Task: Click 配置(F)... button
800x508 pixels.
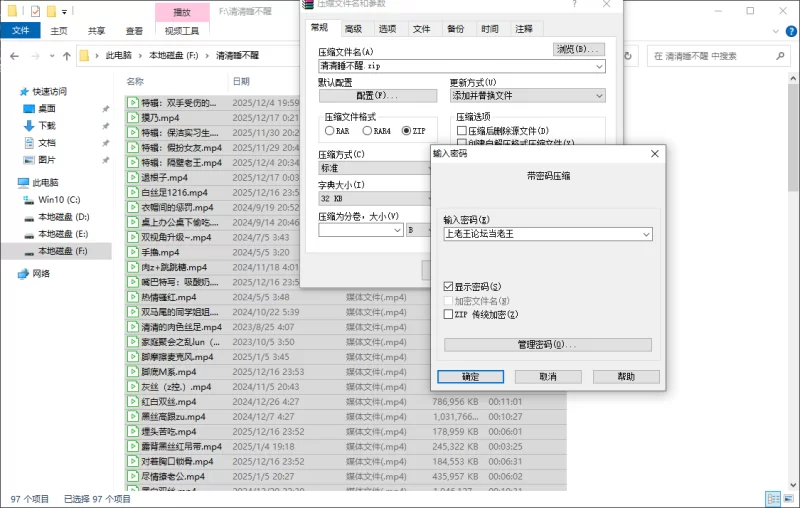Action: coord(378,96)
